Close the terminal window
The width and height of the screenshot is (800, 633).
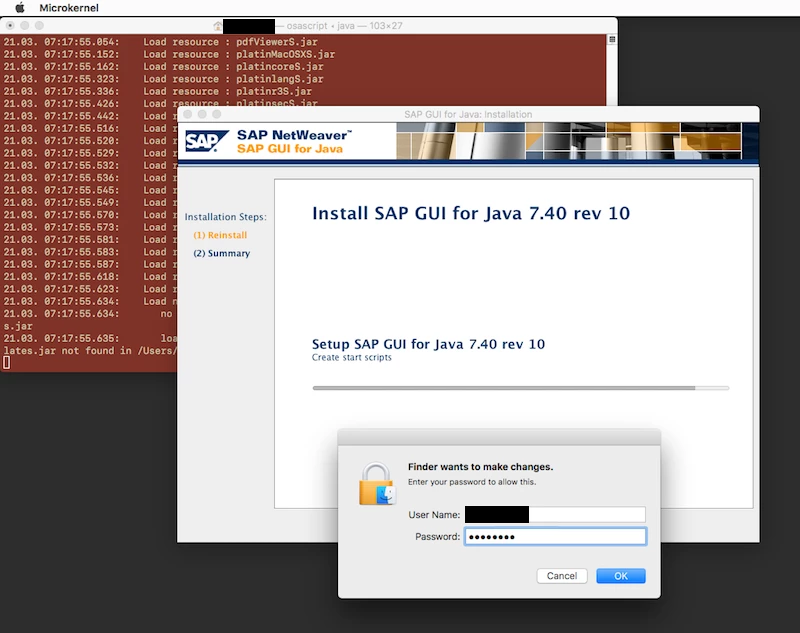pyautogui.click(x=10, y=26)
